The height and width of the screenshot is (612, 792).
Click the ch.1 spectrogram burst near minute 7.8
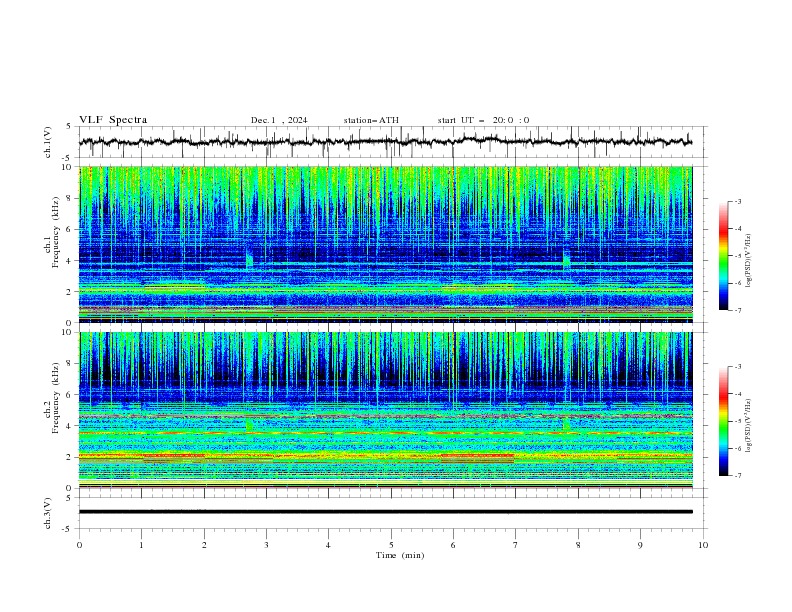566,258
